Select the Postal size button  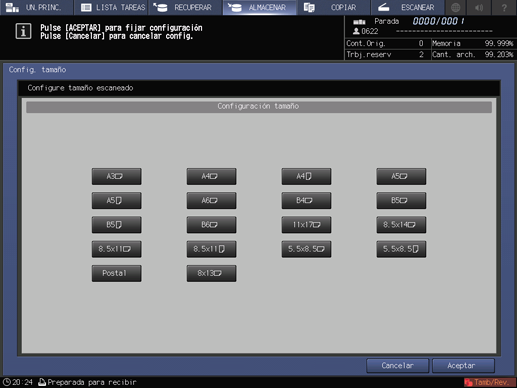click(117, 273)
